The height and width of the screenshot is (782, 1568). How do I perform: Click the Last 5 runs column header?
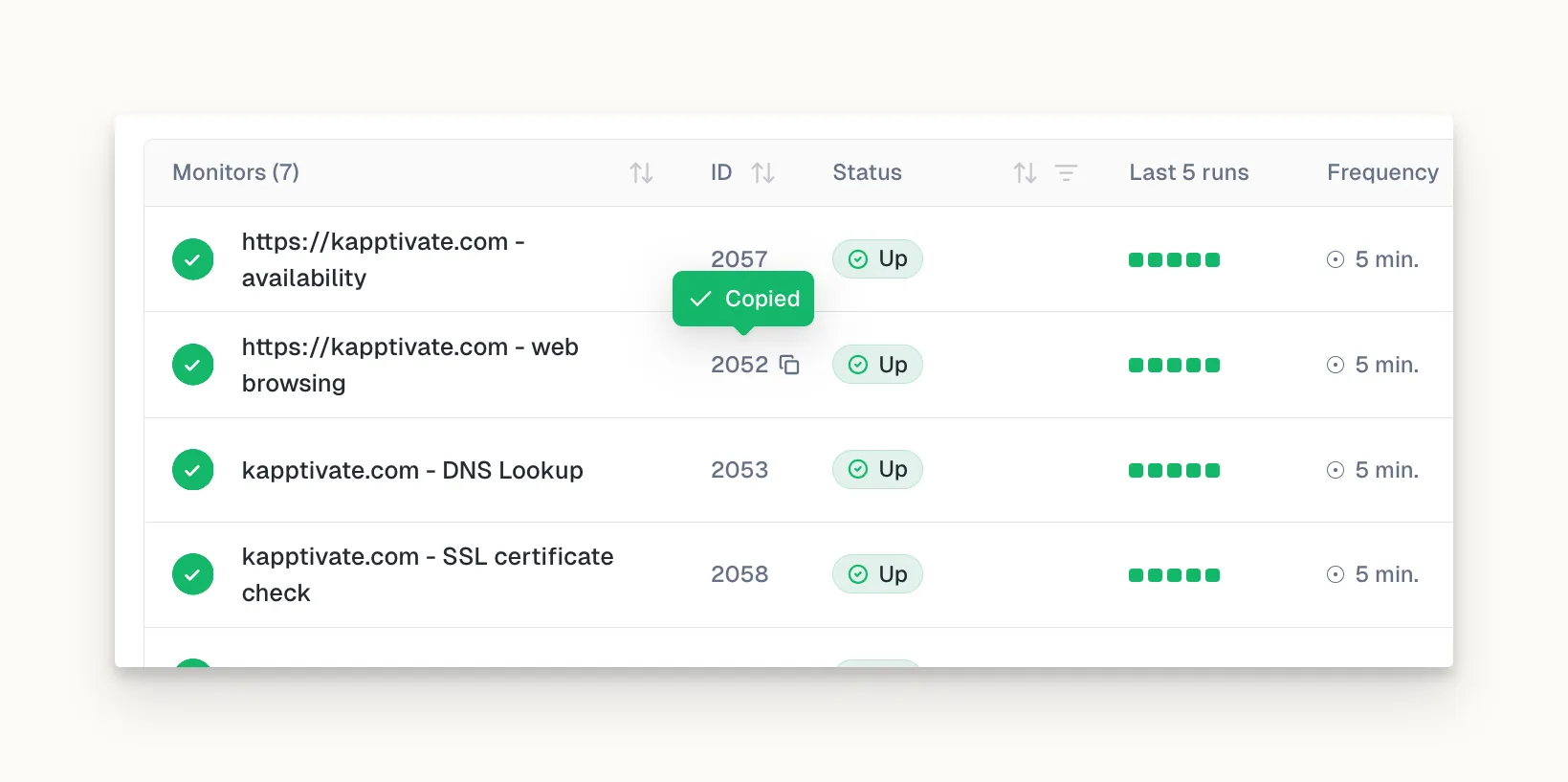pos(1189,172)
